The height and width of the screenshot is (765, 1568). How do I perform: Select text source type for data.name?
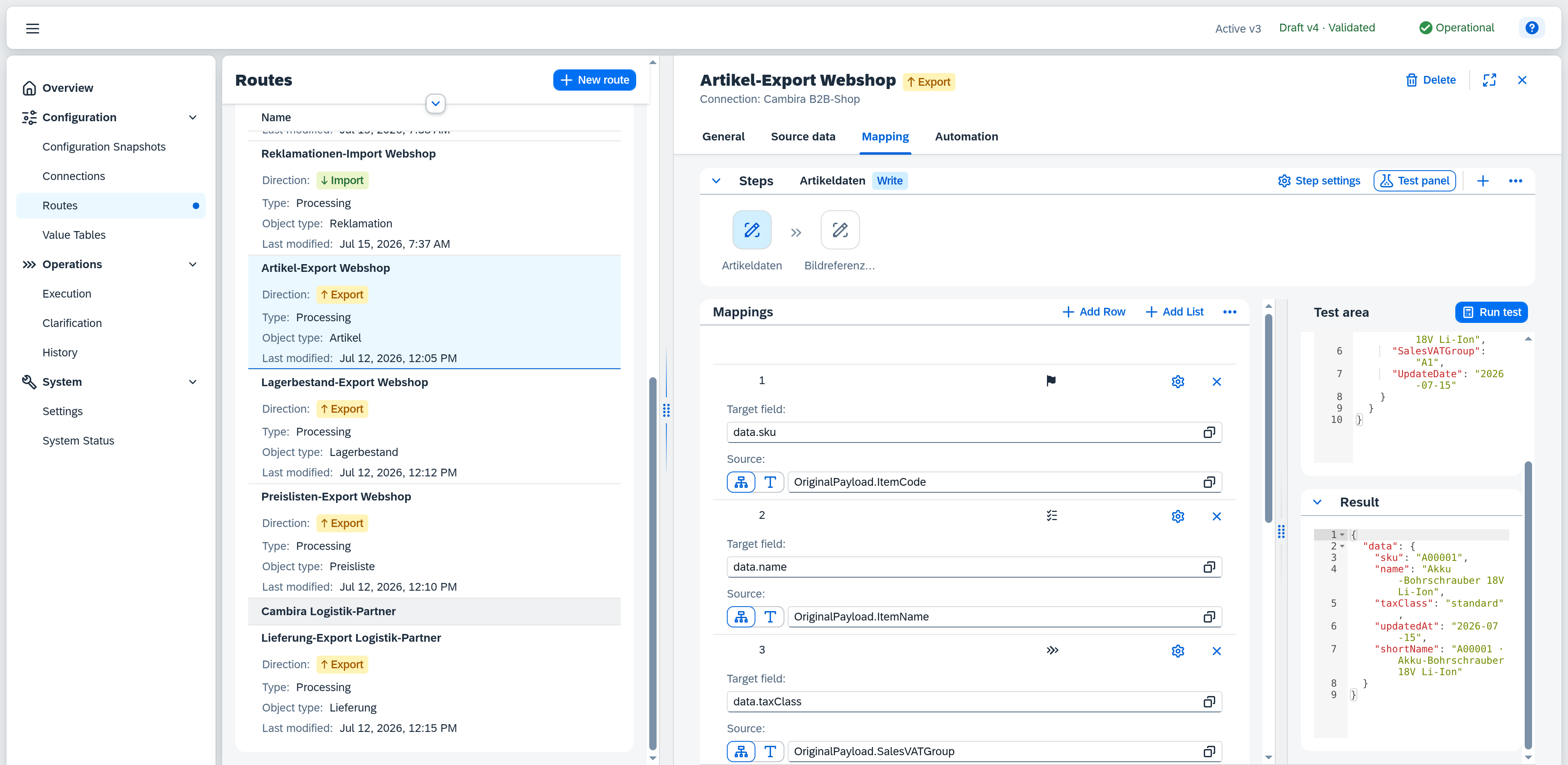769,616
